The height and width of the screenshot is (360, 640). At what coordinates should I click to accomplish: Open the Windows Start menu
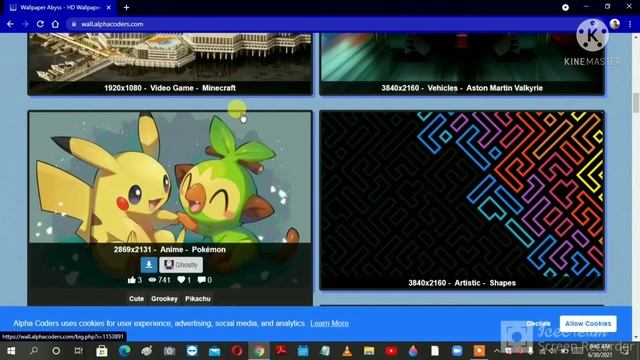click(x=11, y=351)
